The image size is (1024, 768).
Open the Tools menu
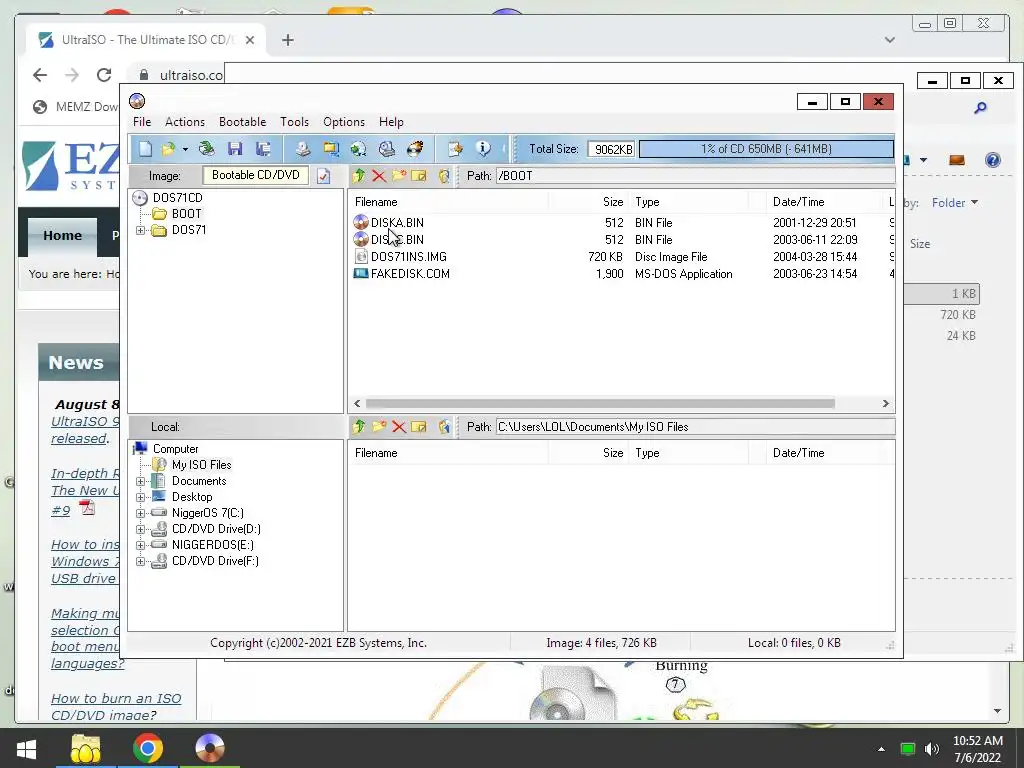[x=295, y=121]
